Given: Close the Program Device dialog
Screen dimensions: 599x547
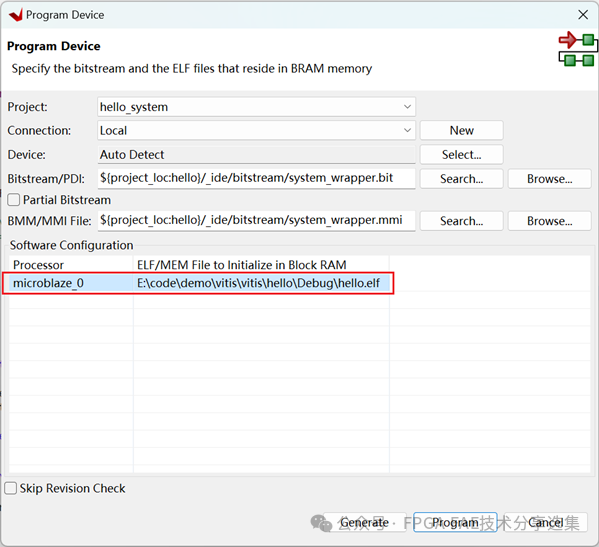Looking at the screenshot, I should tap(583, 15).
